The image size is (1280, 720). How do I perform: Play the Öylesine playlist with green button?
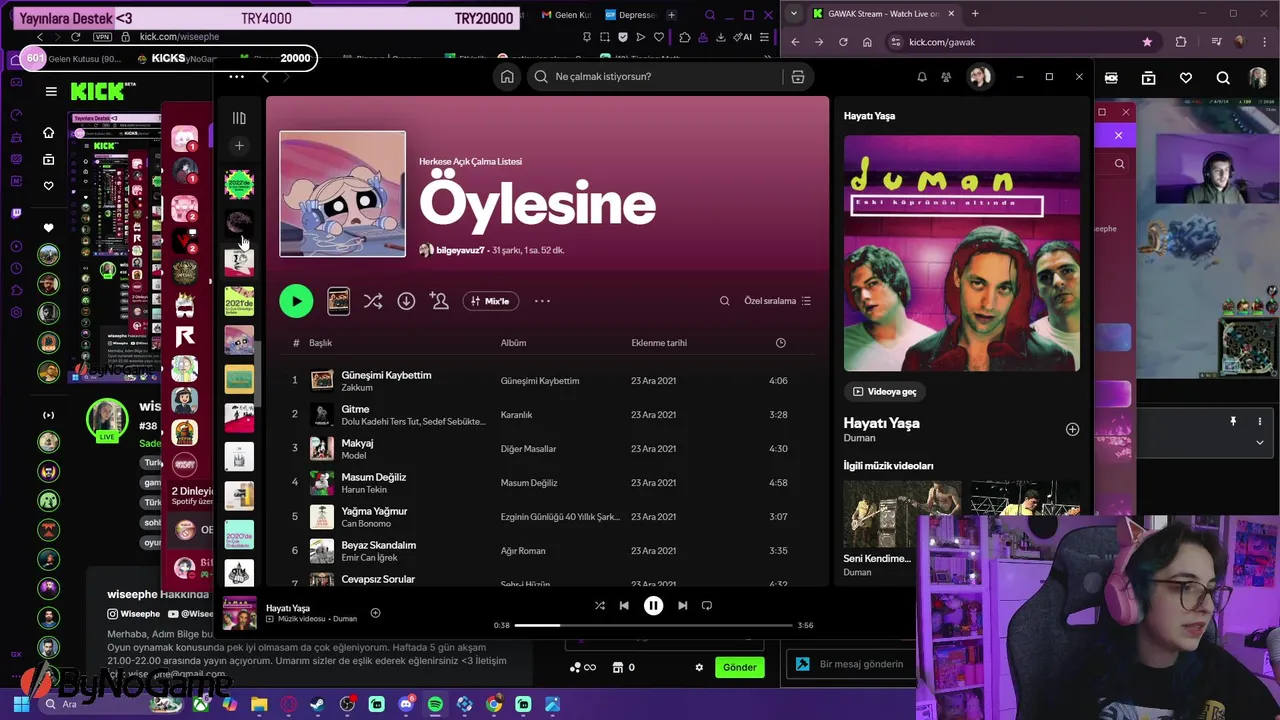pos(296,301)
